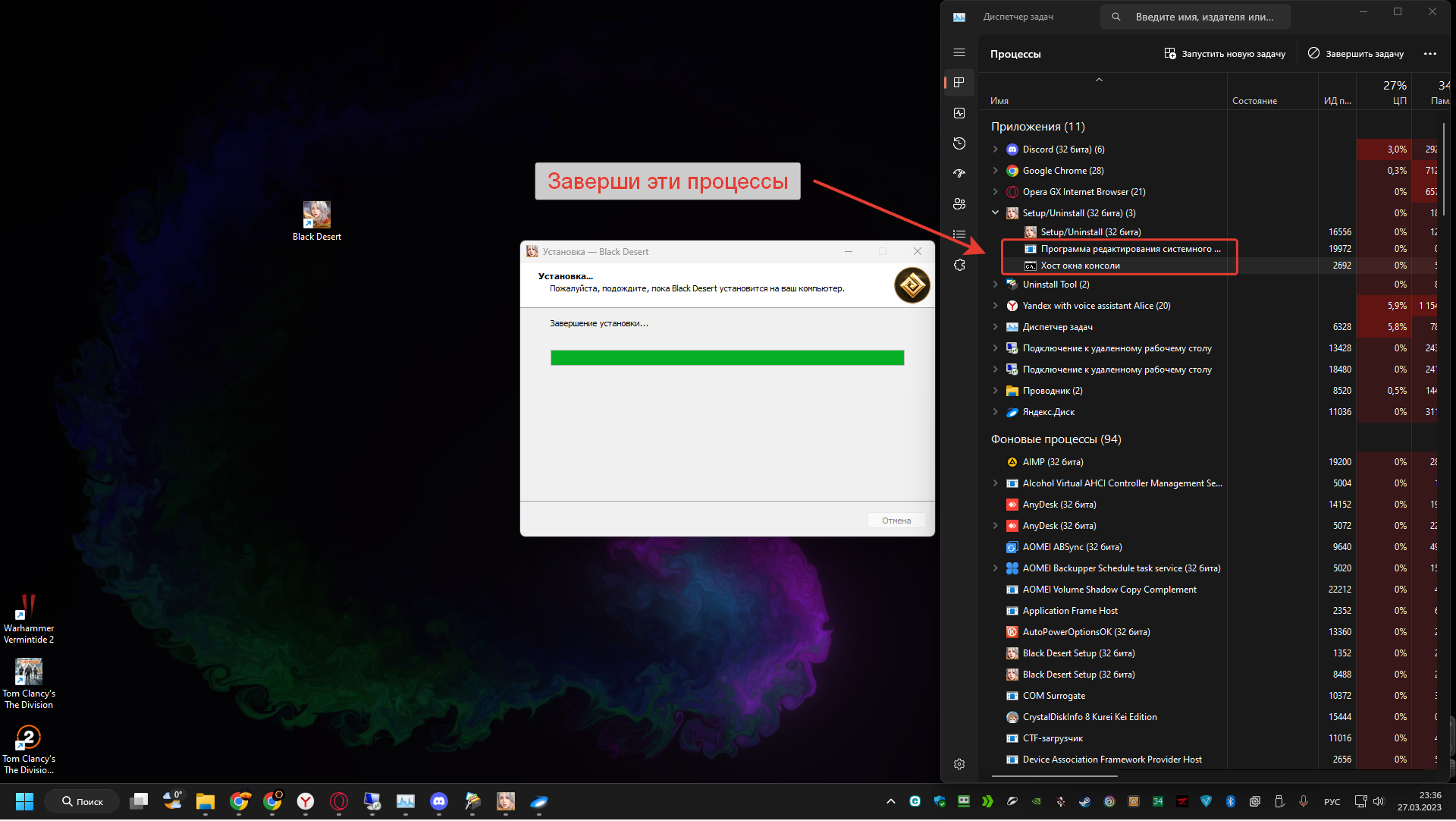The height and width of the screenshot is (821, 1456).
Task: Click РУС language indicator in tray
Action: point(1332,802)
